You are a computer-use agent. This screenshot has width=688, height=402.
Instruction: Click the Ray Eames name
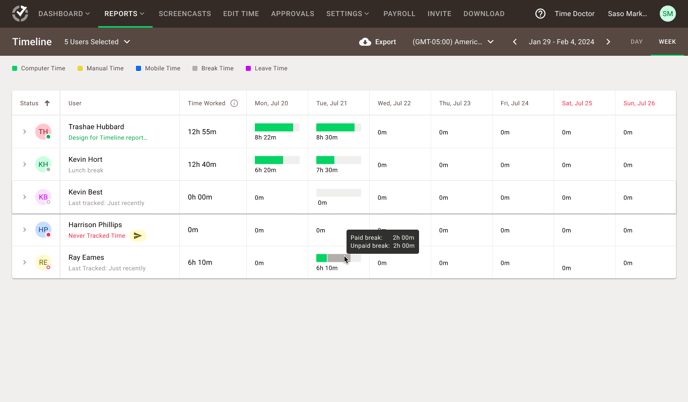click(x=86, y=257)
